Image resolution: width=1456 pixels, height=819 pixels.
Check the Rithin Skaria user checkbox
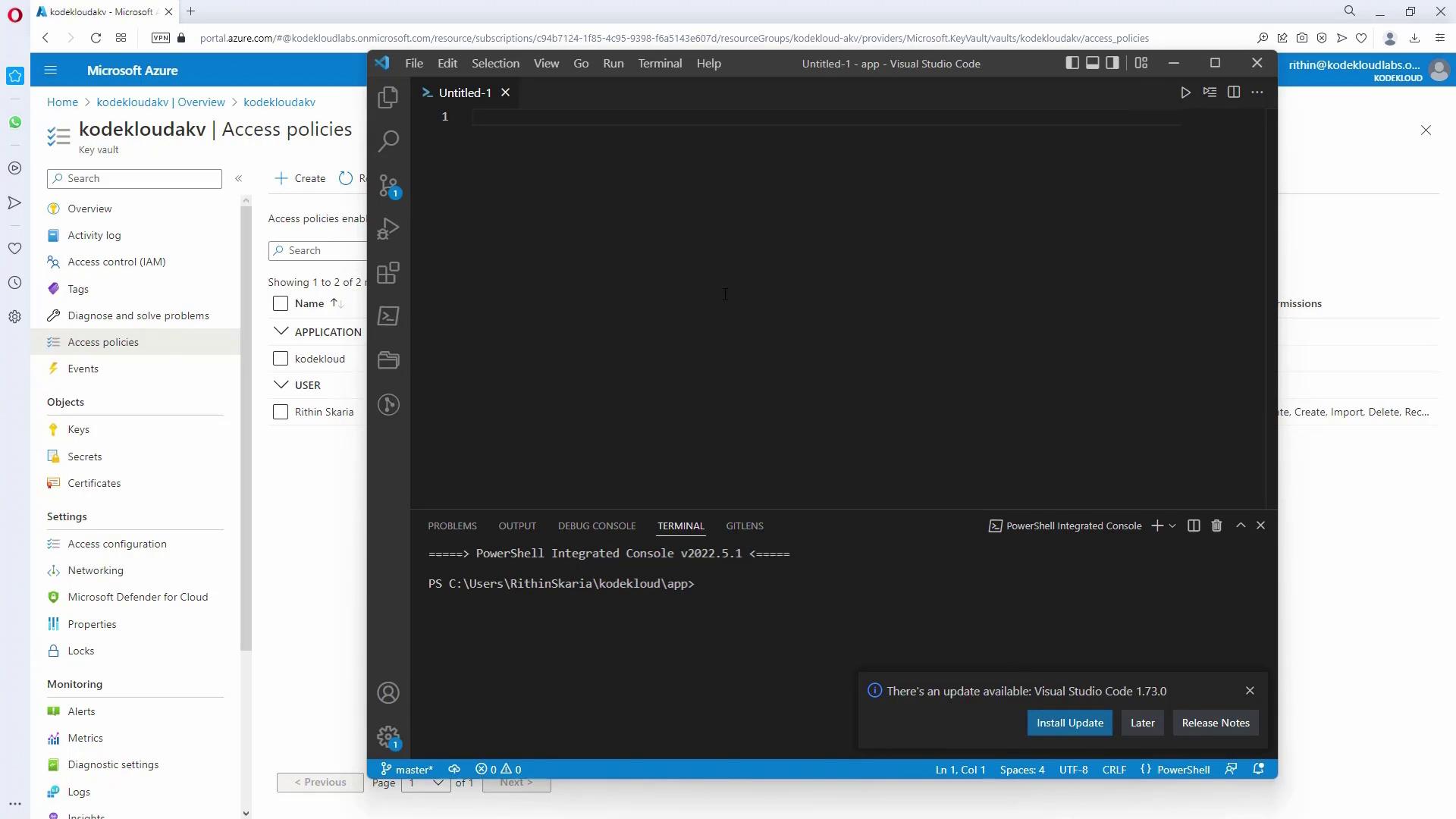(281, 412)
